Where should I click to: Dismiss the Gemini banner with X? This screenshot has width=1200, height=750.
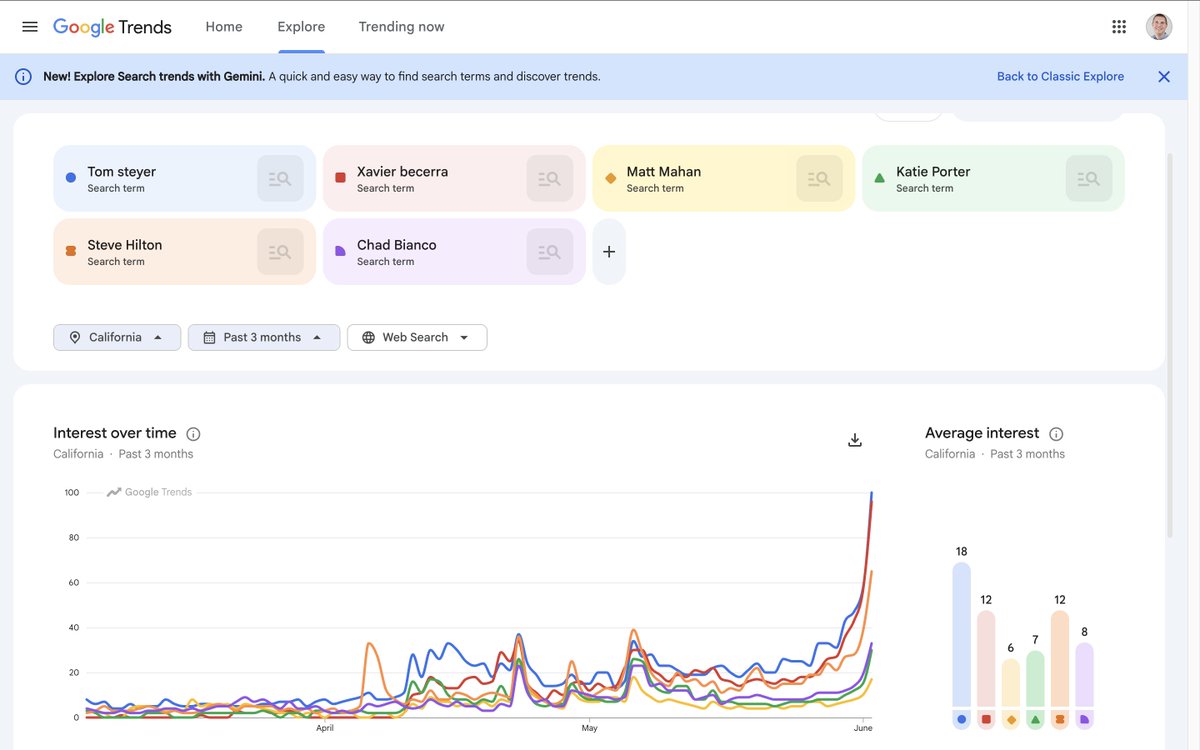tap(1164, 77)
